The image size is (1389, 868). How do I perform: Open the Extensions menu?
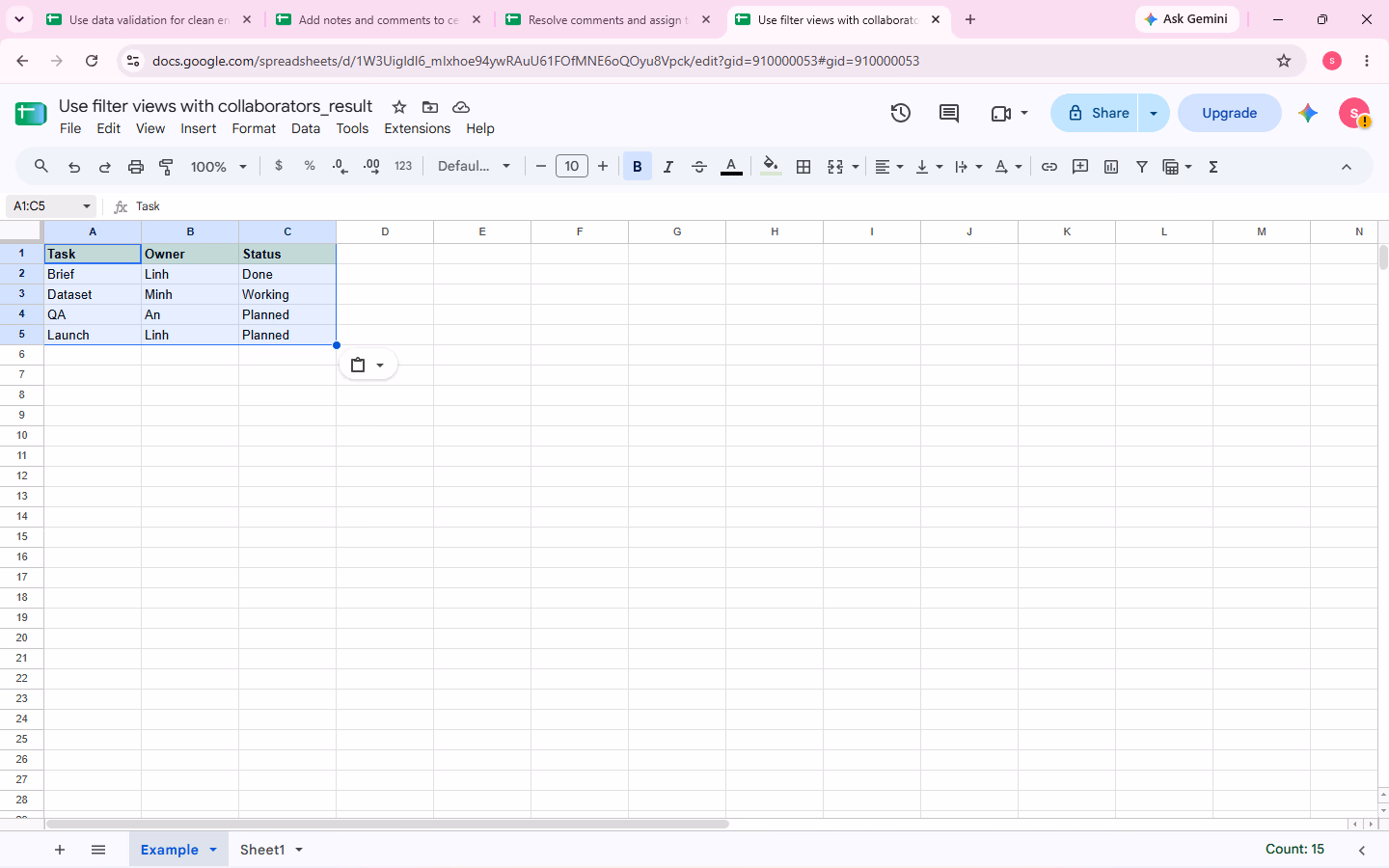(x=418, y=128)
